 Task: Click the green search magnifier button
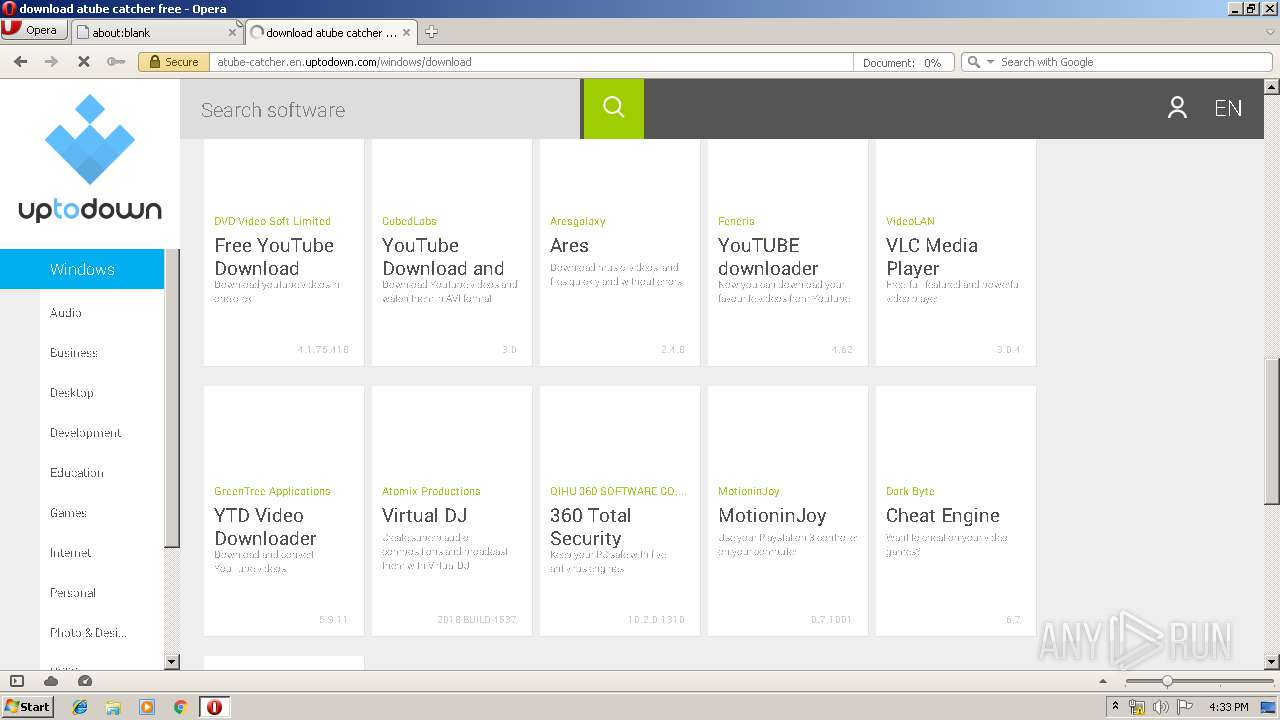click(x=614, y=109)
